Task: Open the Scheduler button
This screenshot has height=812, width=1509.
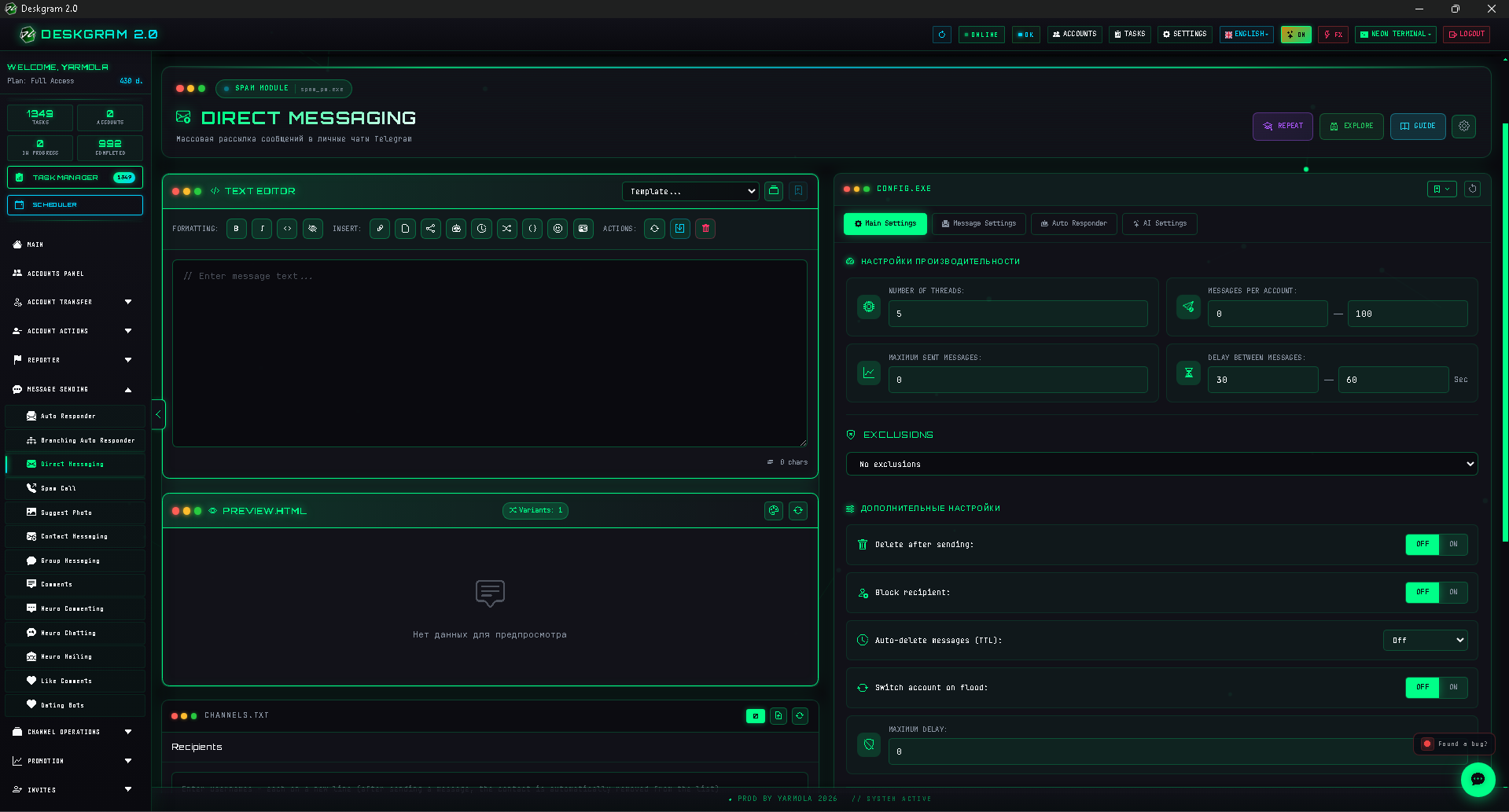Action: coord(75,205)
